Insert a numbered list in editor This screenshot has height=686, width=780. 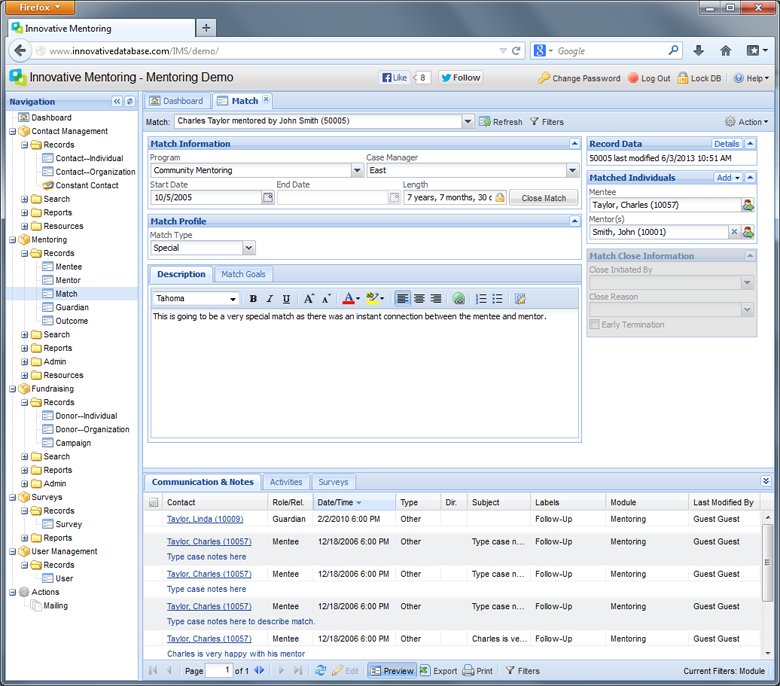coord(481,299)
